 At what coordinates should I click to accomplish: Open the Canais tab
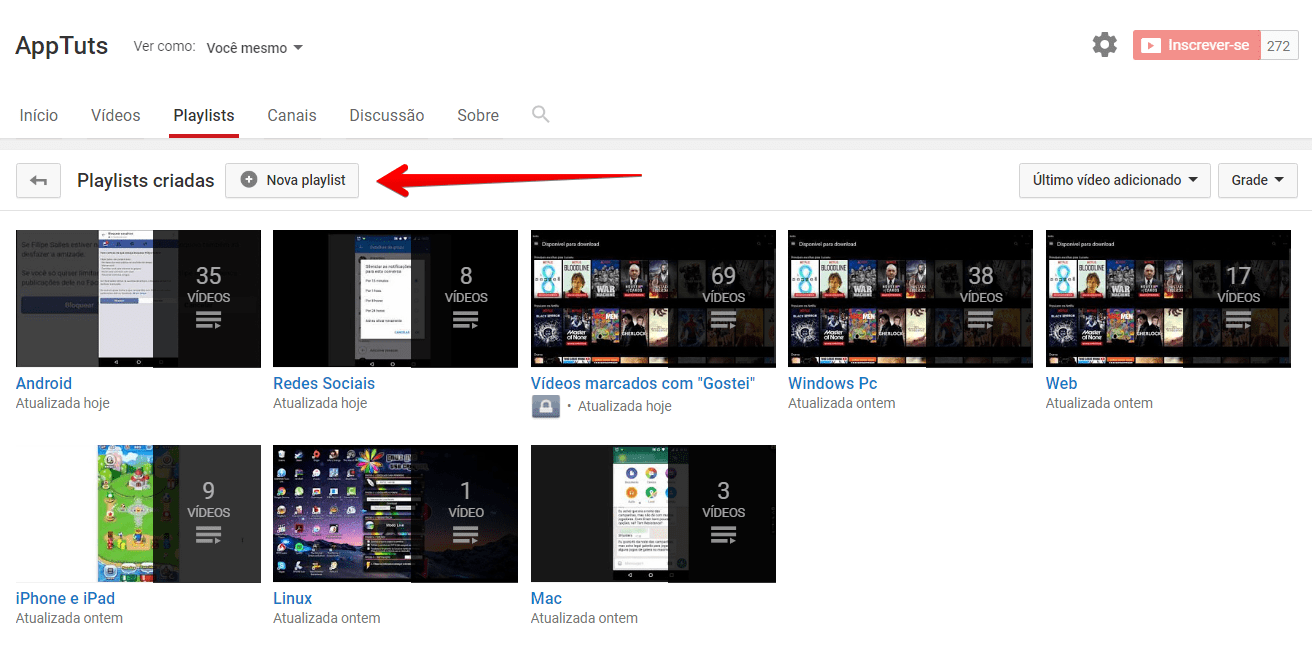tap(292, 115)
